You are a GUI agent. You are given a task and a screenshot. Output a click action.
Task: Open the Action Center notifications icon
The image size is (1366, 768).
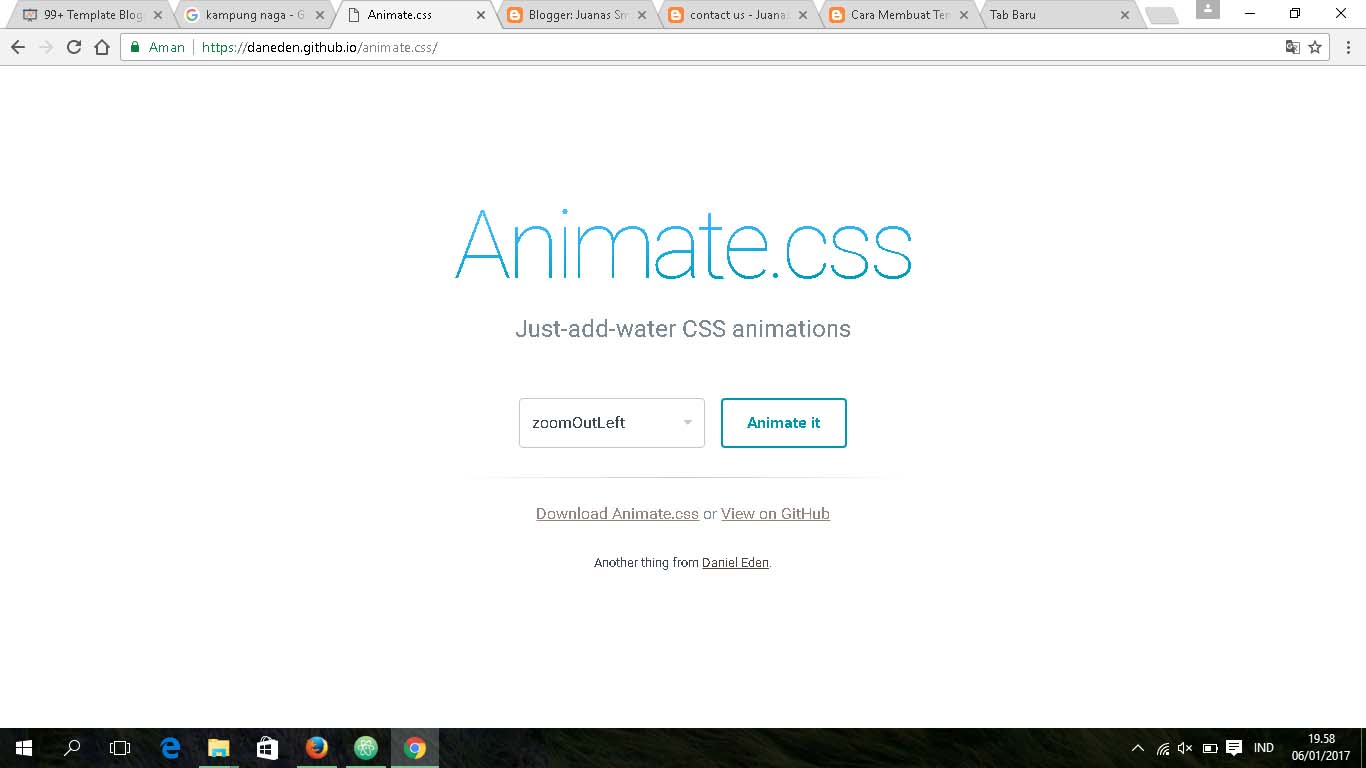[1233, 747]
